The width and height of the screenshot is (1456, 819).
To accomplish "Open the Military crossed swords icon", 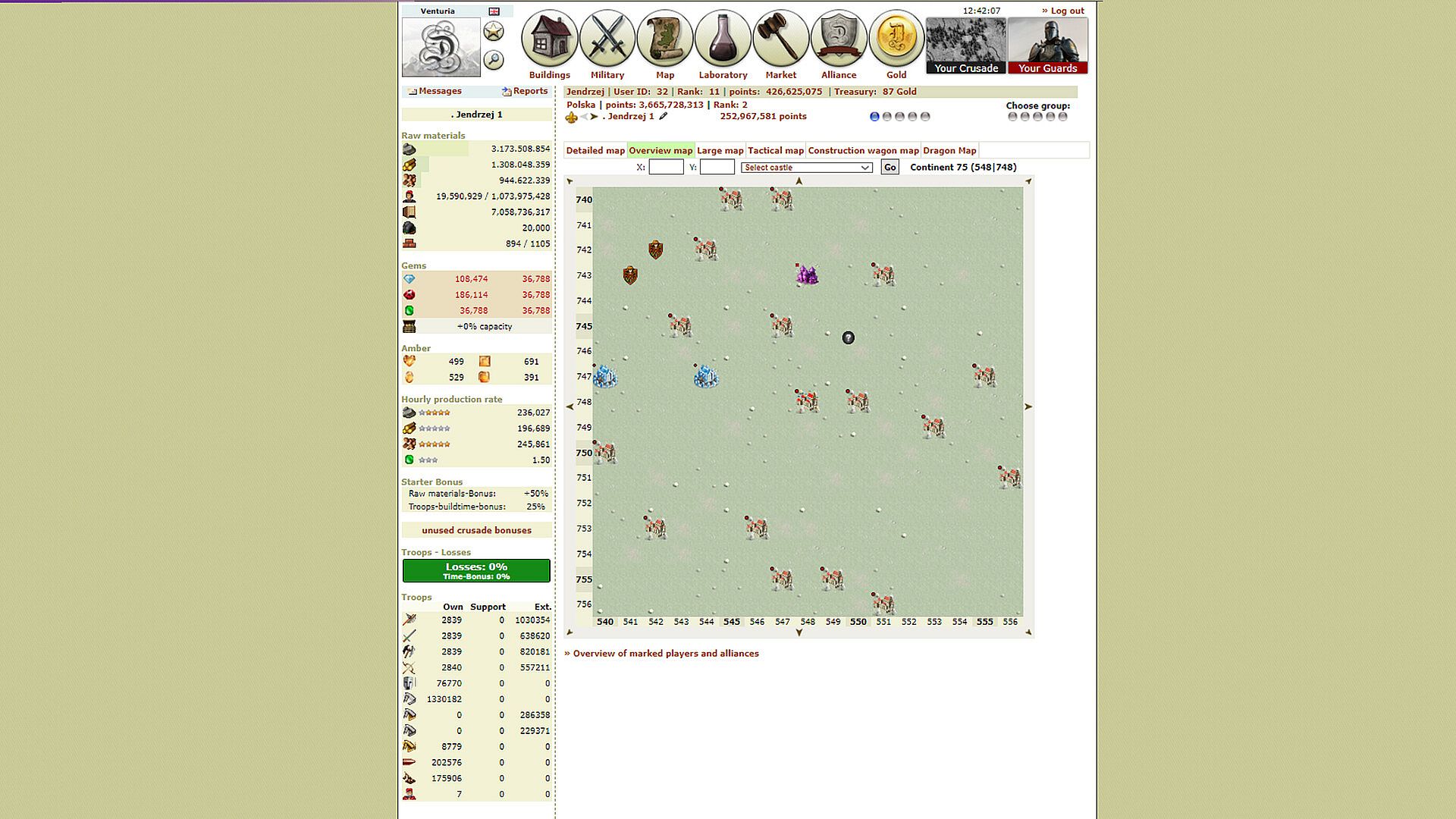I will tap(607, 39).
